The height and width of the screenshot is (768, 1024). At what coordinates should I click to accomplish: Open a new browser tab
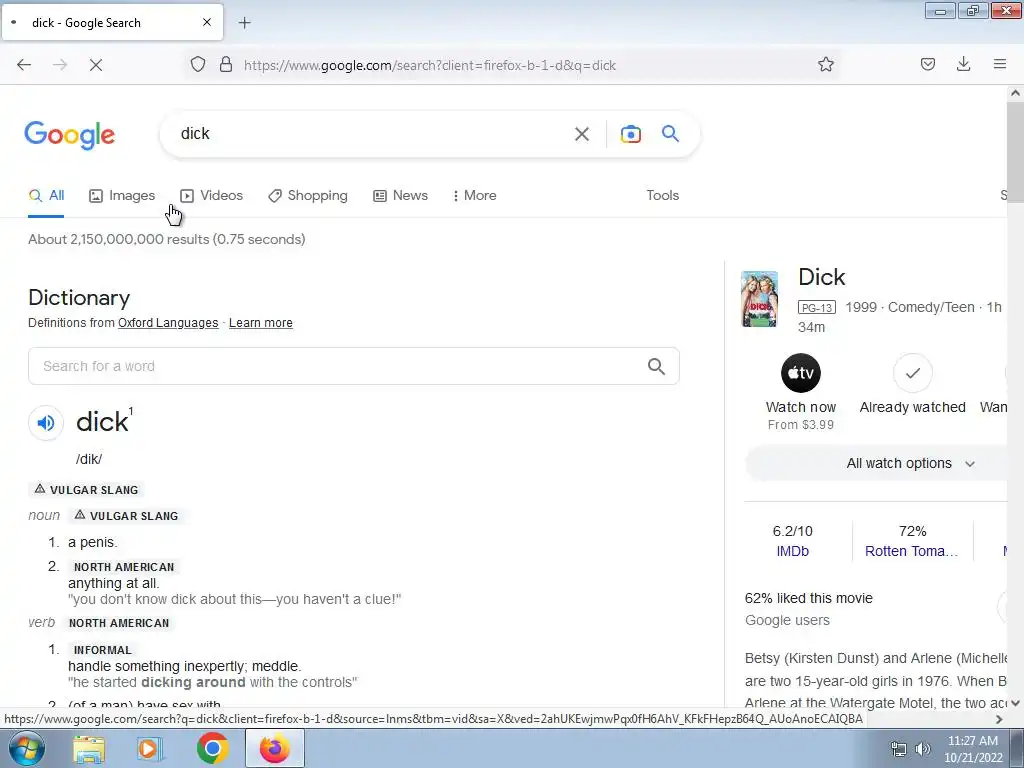[x=245, y=23]
